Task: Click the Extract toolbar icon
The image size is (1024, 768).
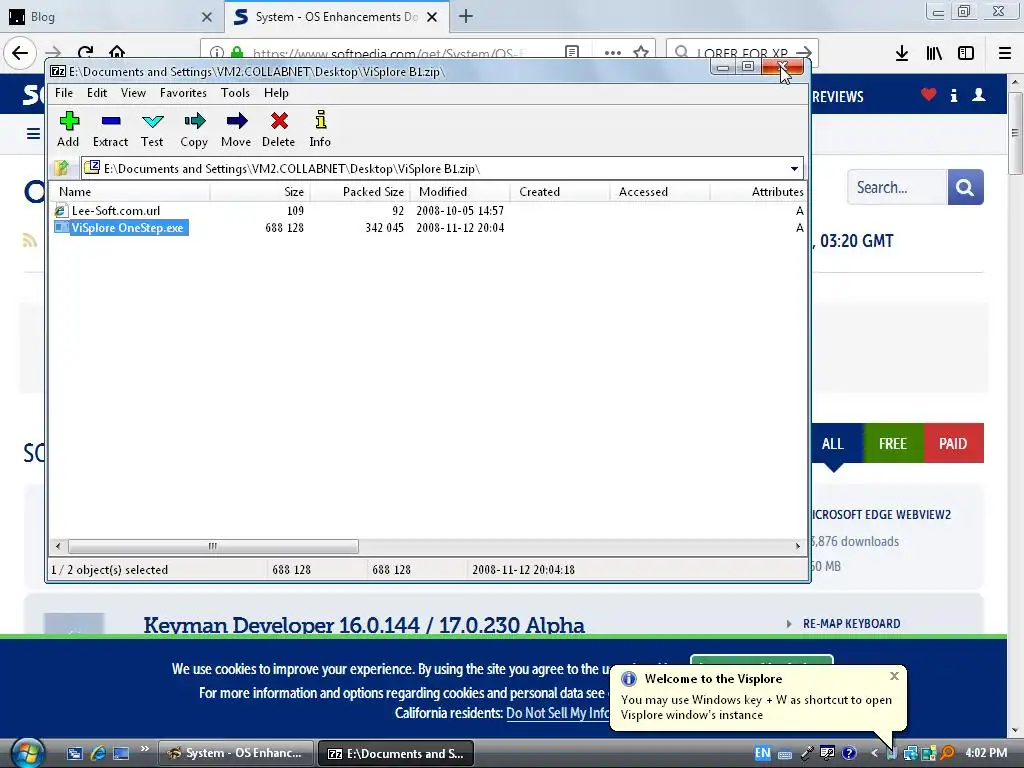Action: pyautogui.click(x=110, y=129)
